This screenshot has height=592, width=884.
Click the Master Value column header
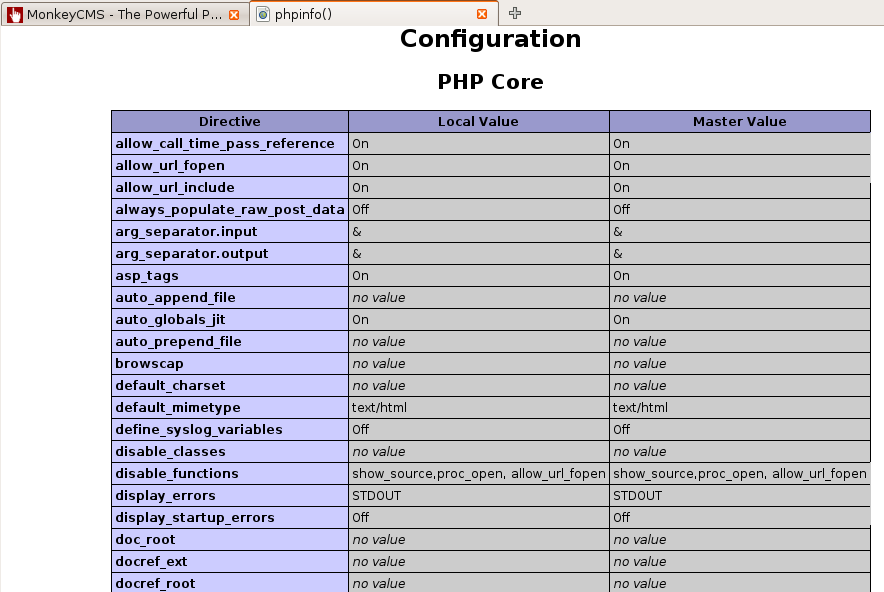(x=740, y=122)
